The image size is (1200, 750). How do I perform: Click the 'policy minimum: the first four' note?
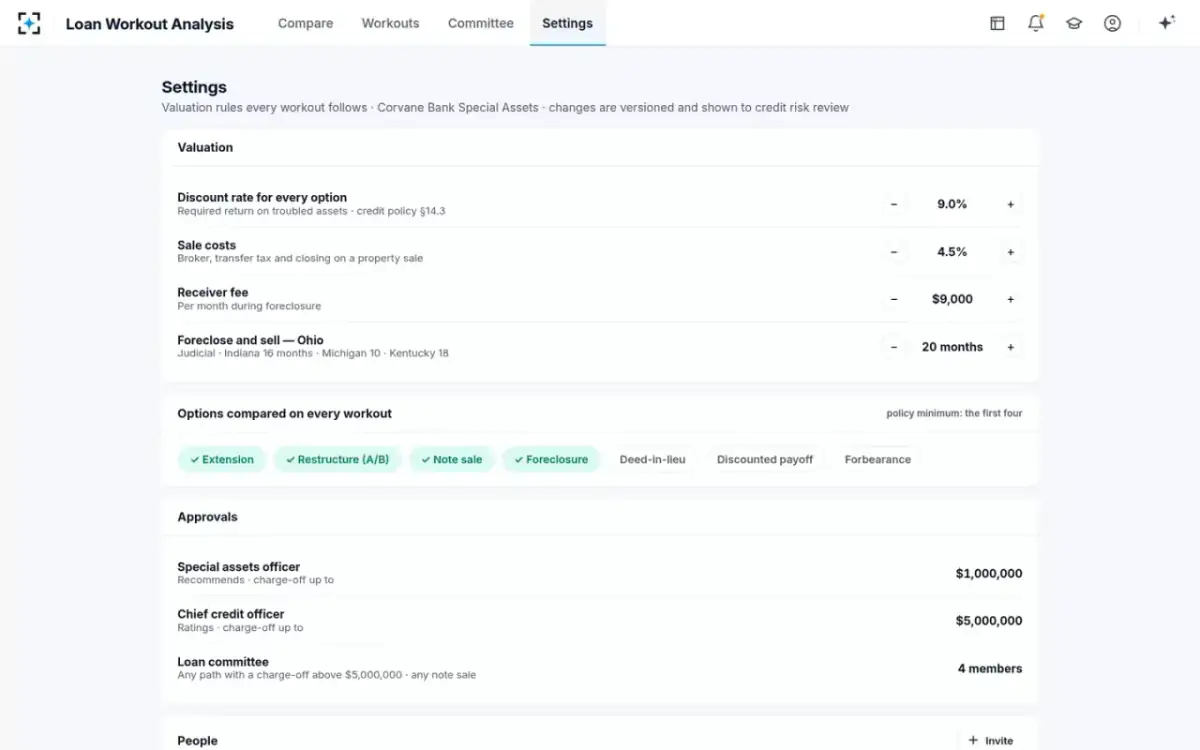click(x=954, y=413)
